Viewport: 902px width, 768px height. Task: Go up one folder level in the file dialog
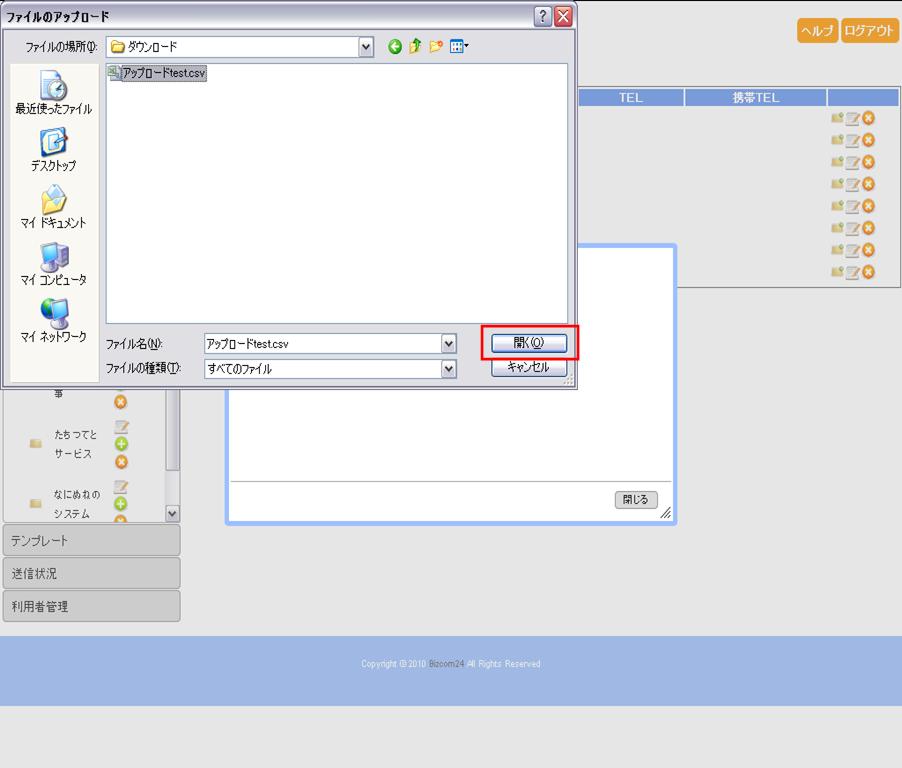tap(415, 46)
